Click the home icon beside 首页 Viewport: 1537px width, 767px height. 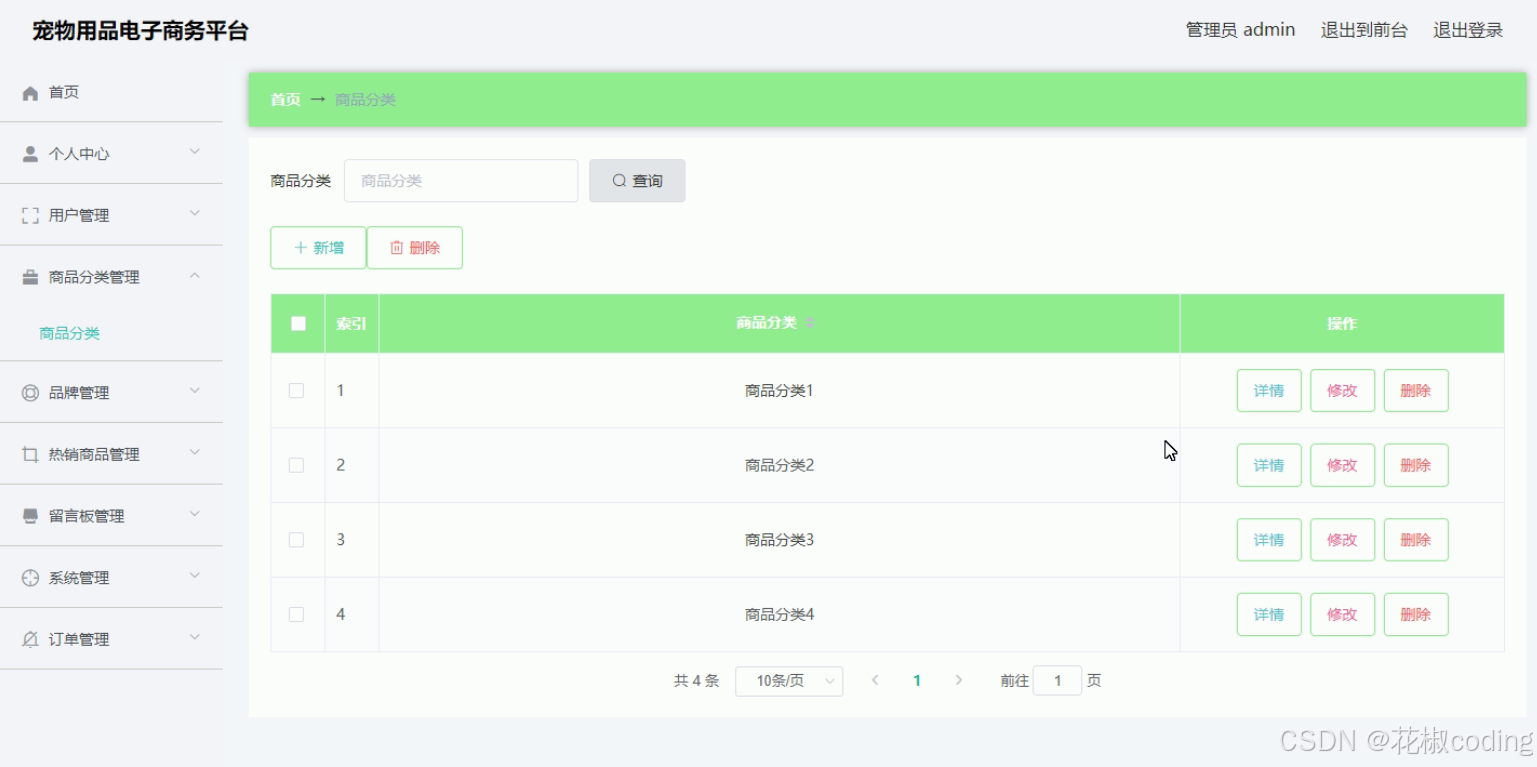click(x=30, y=93)
